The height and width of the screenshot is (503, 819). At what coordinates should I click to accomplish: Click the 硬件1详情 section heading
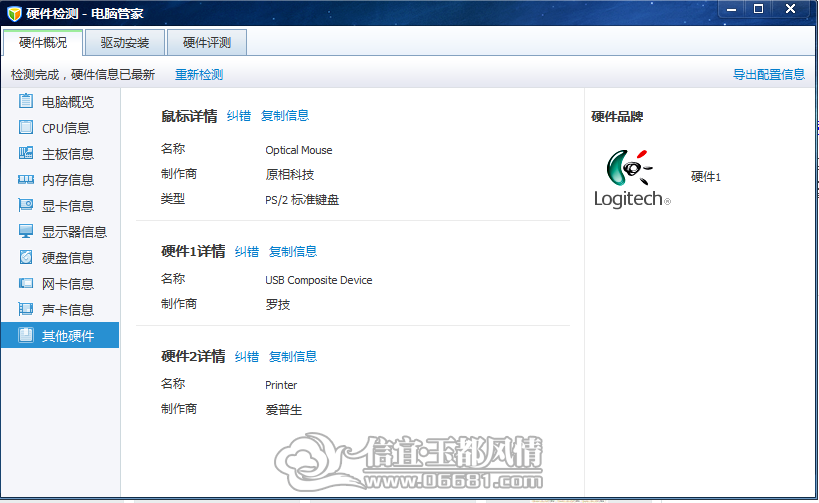coord(193,252)
